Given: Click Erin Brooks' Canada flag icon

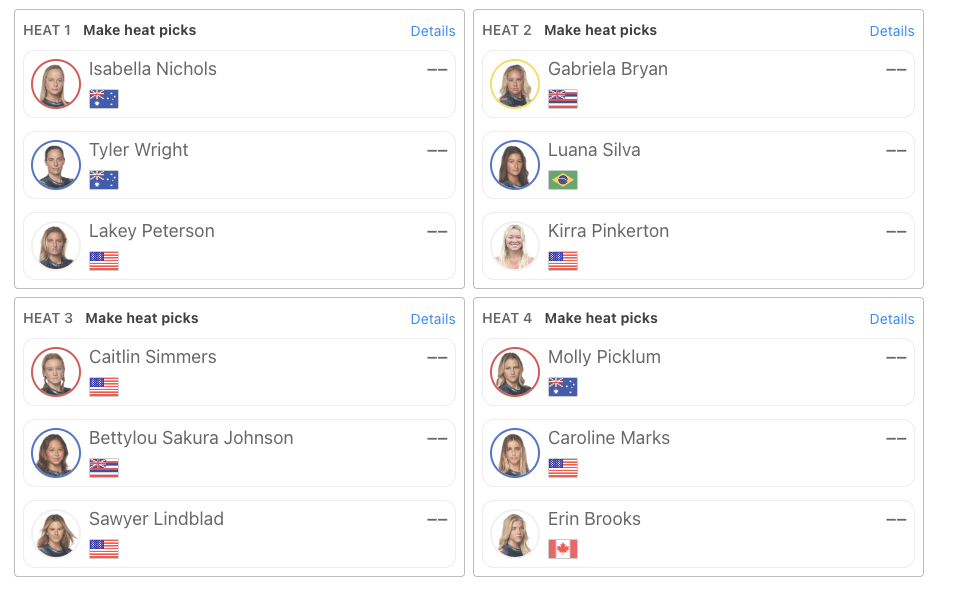Looking at the screenshot, I should pyautogui.click(x=562, y=549).
